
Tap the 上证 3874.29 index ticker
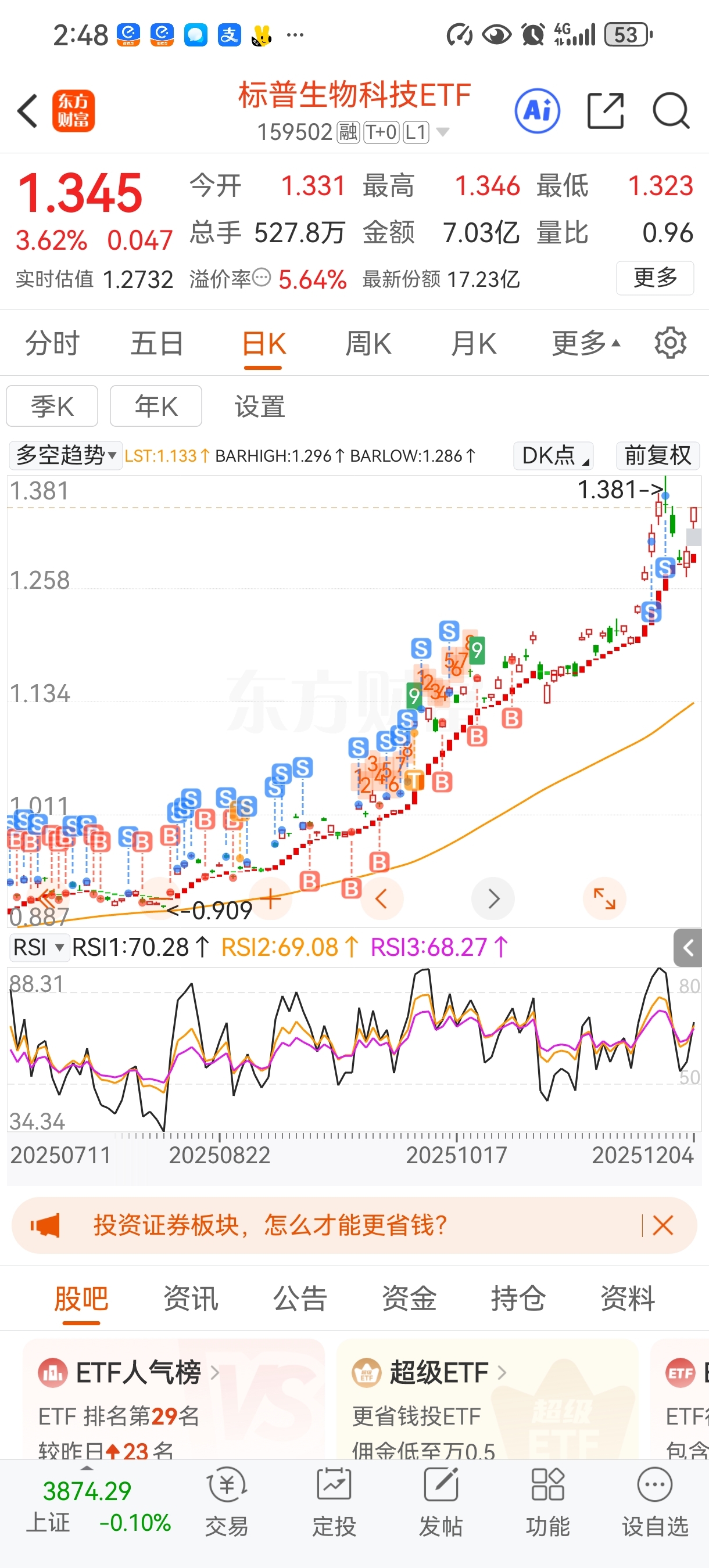pyautogui.click(x=98, y=1507)
